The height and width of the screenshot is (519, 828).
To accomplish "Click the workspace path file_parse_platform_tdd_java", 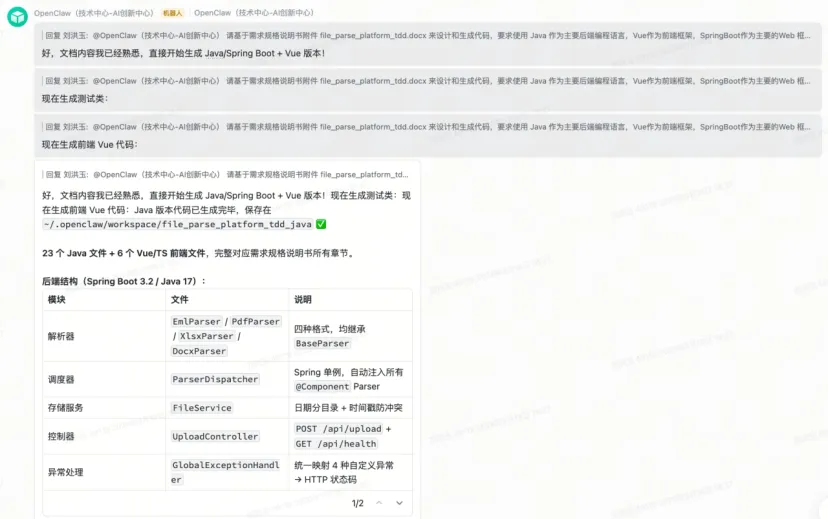I will click(177, 224).
